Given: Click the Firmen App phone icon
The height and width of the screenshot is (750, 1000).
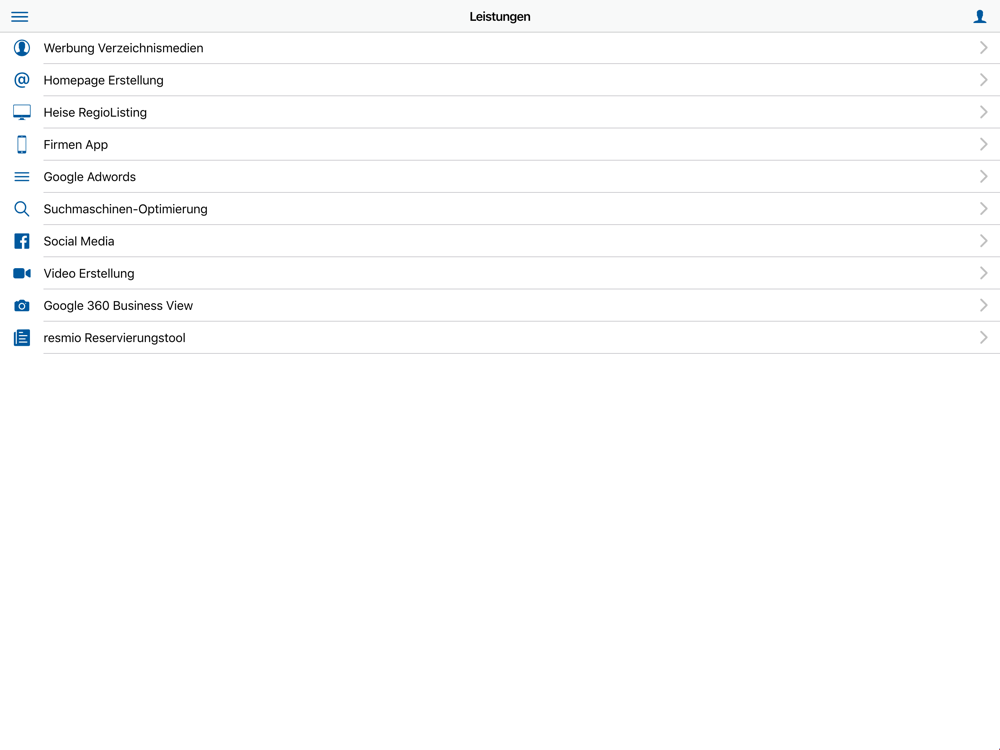Looking at the screenshot, I should [x=22, y=144].
